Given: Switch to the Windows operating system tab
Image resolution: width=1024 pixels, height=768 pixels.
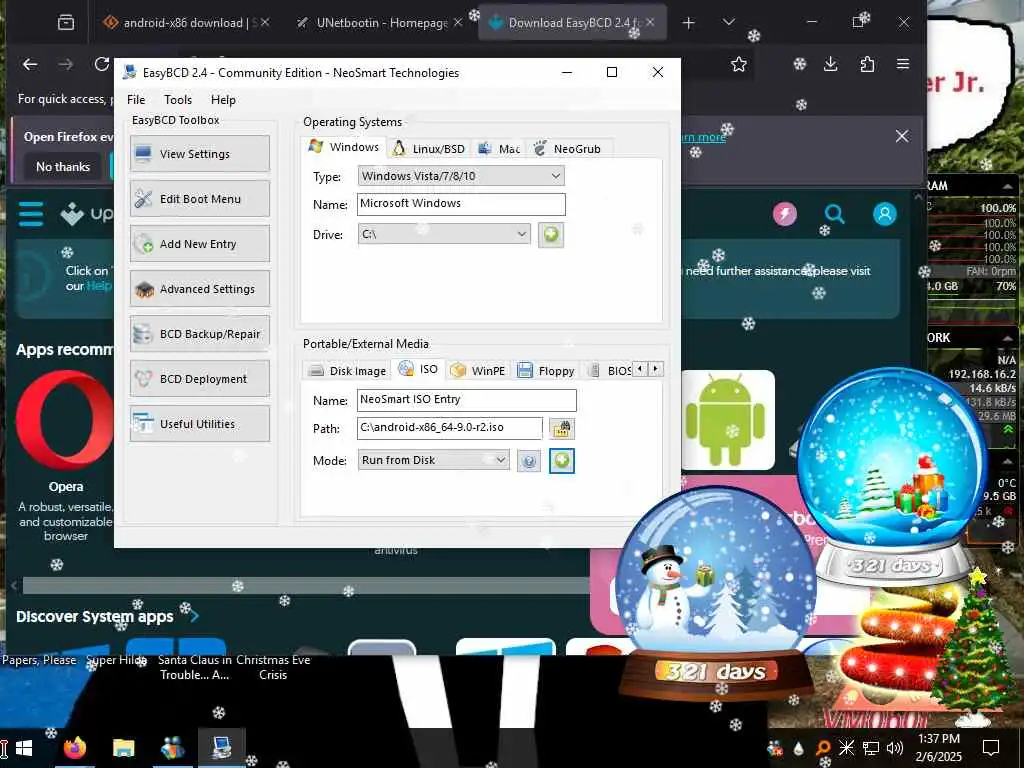Looking at the screenshot, I should pyautogui.click(x=344, y=147).
